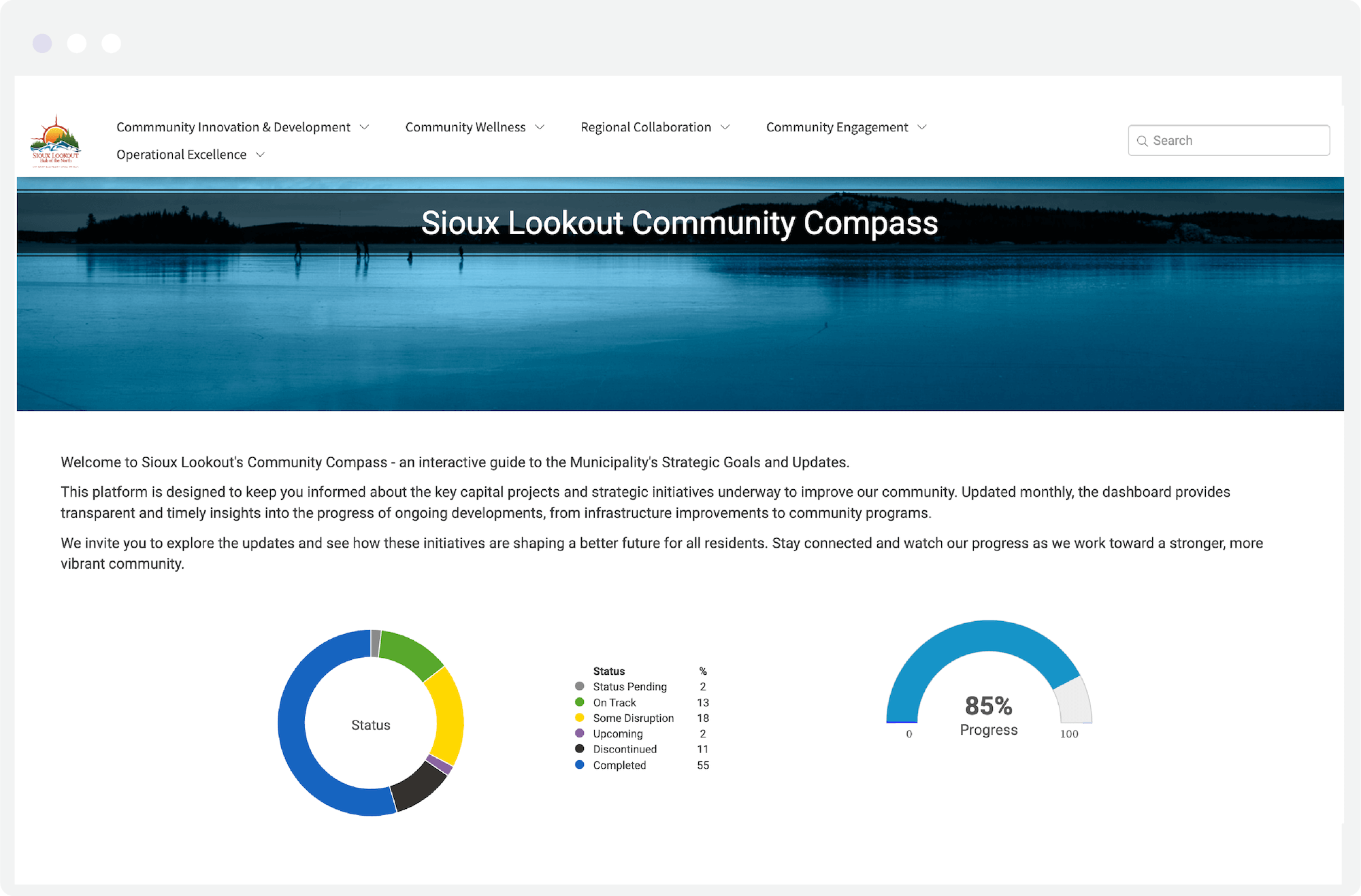1361x896 pixels.
Task: Click the Status label in the donut center
Action: point(370,725)
